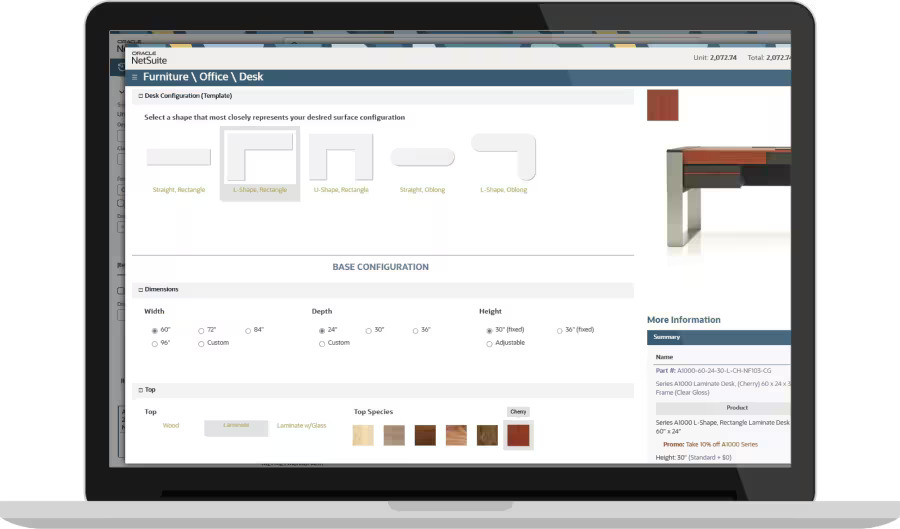Select the 30" depth radio button
Viewport: 900px width, 529px height.
[x=368, y=330]
